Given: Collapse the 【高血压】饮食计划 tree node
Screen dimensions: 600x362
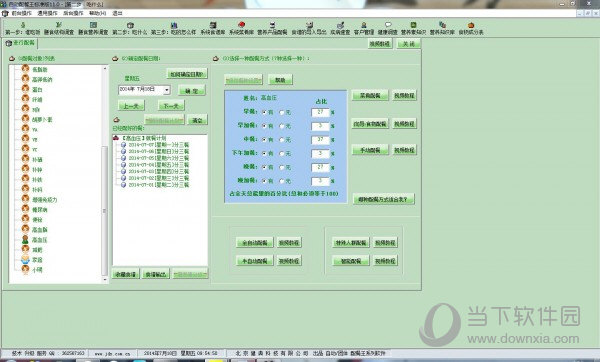Looking at the screenshot, I should pyautogui.click(x=116, y=138).
